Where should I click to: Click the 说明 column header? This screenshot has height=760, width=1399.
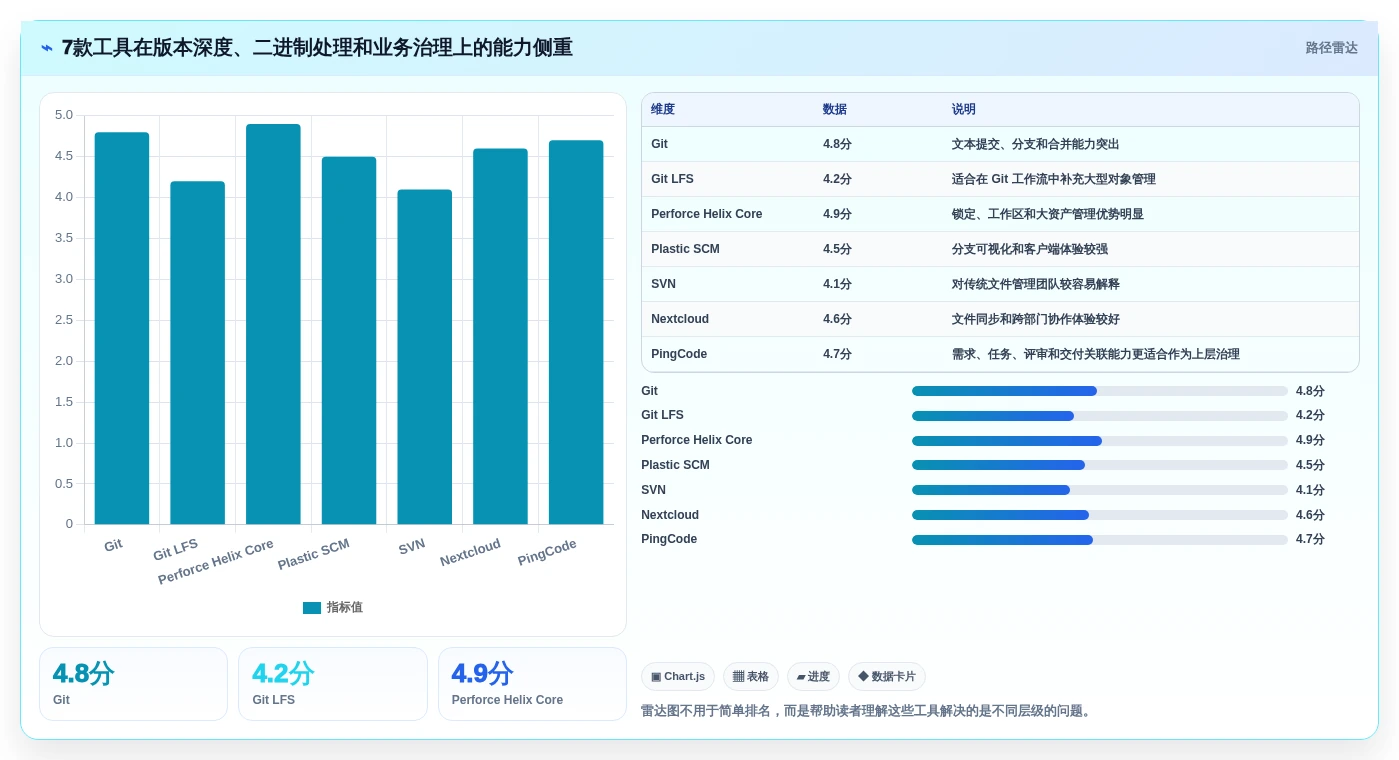tap(964, 109)
